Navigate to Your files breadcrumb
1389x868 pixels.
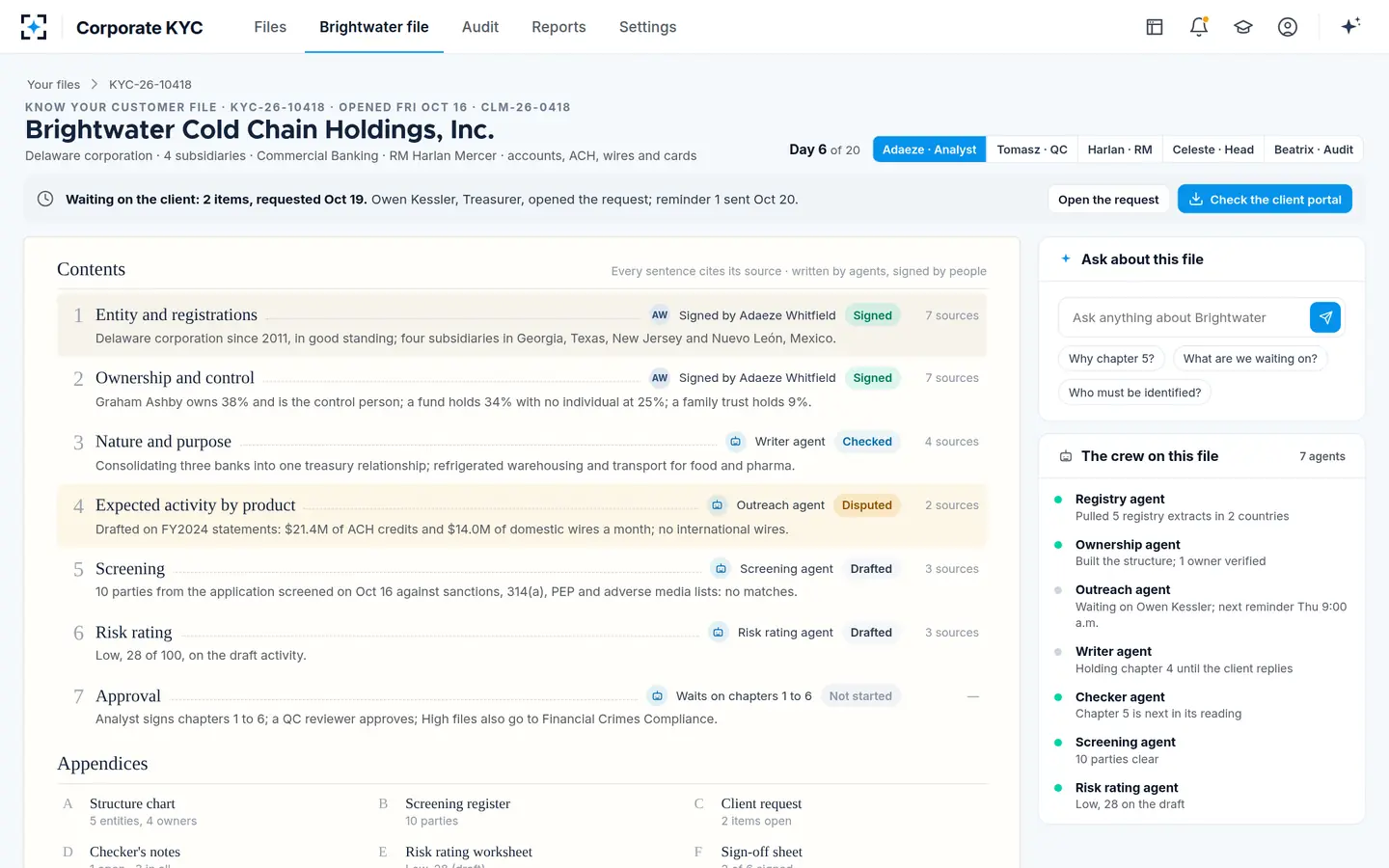tap(53, 85)
